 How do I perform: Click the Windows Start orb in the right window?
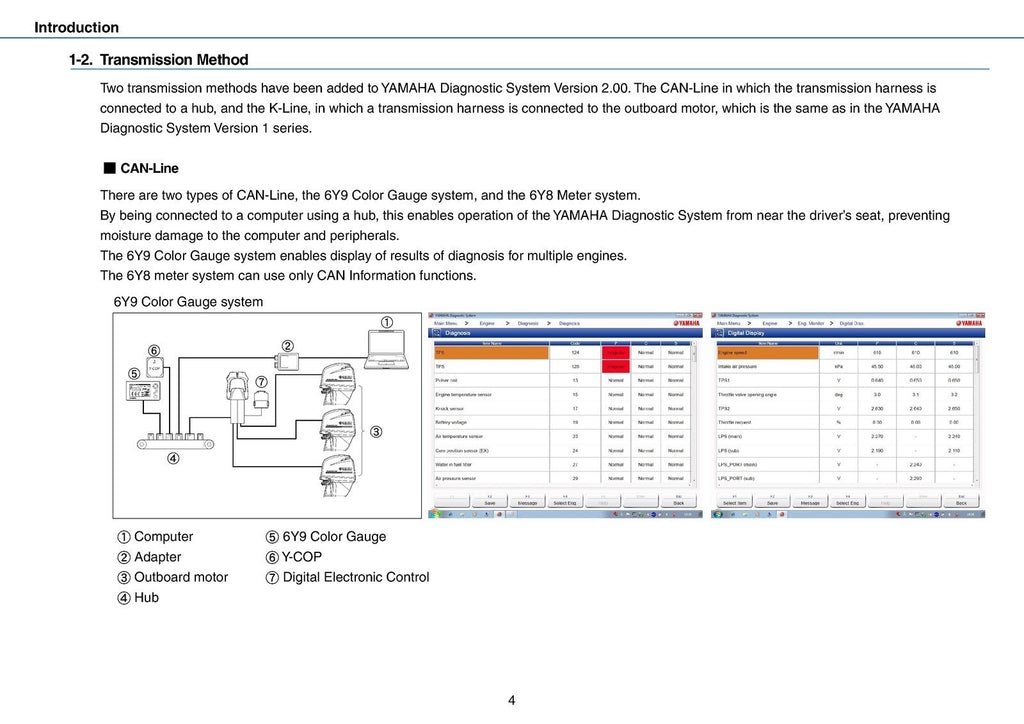pyautogui.click(x=719, y=513)
